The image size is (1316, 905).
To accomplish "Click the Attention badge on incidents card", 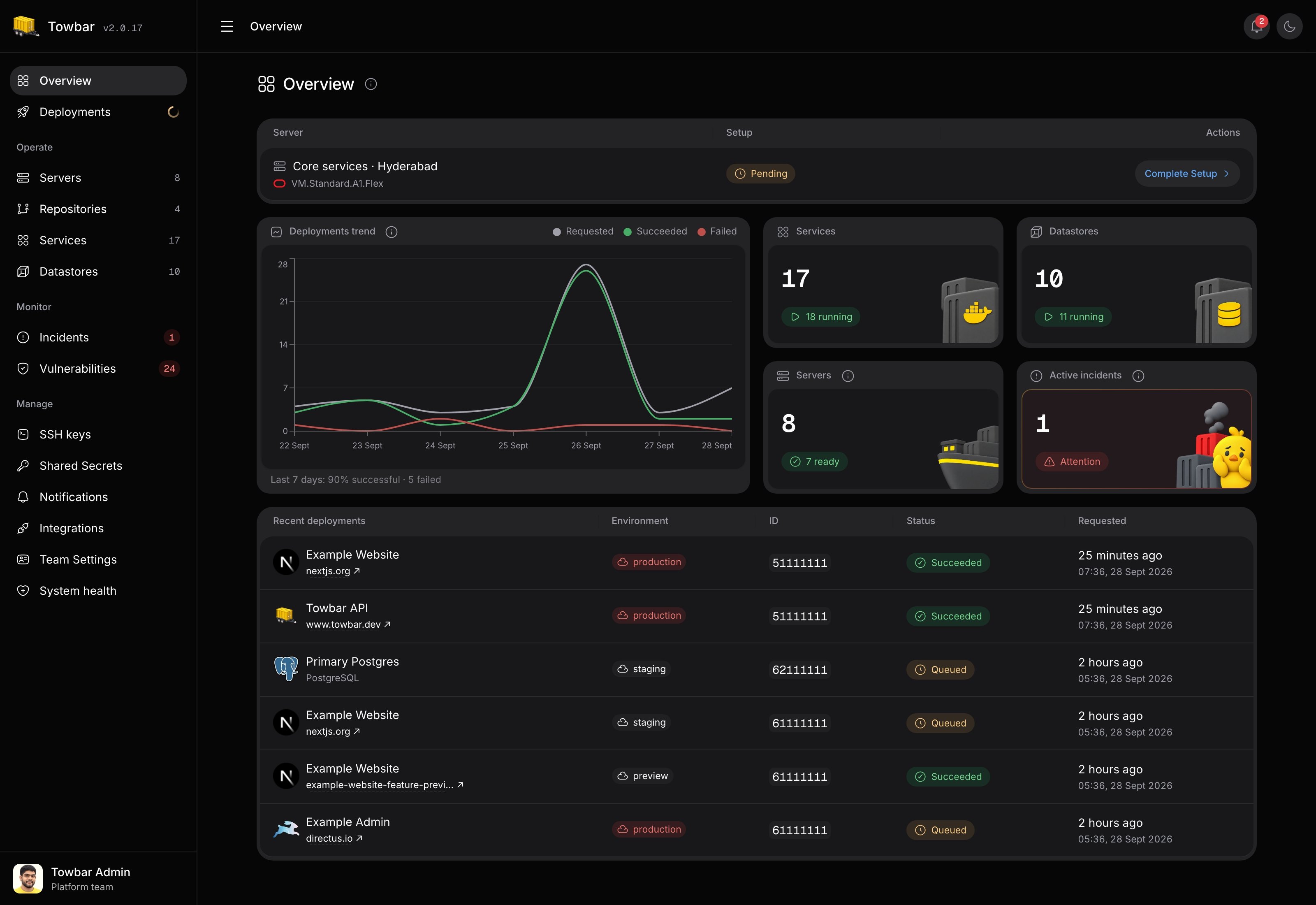I will click(x=1072, y=462).
